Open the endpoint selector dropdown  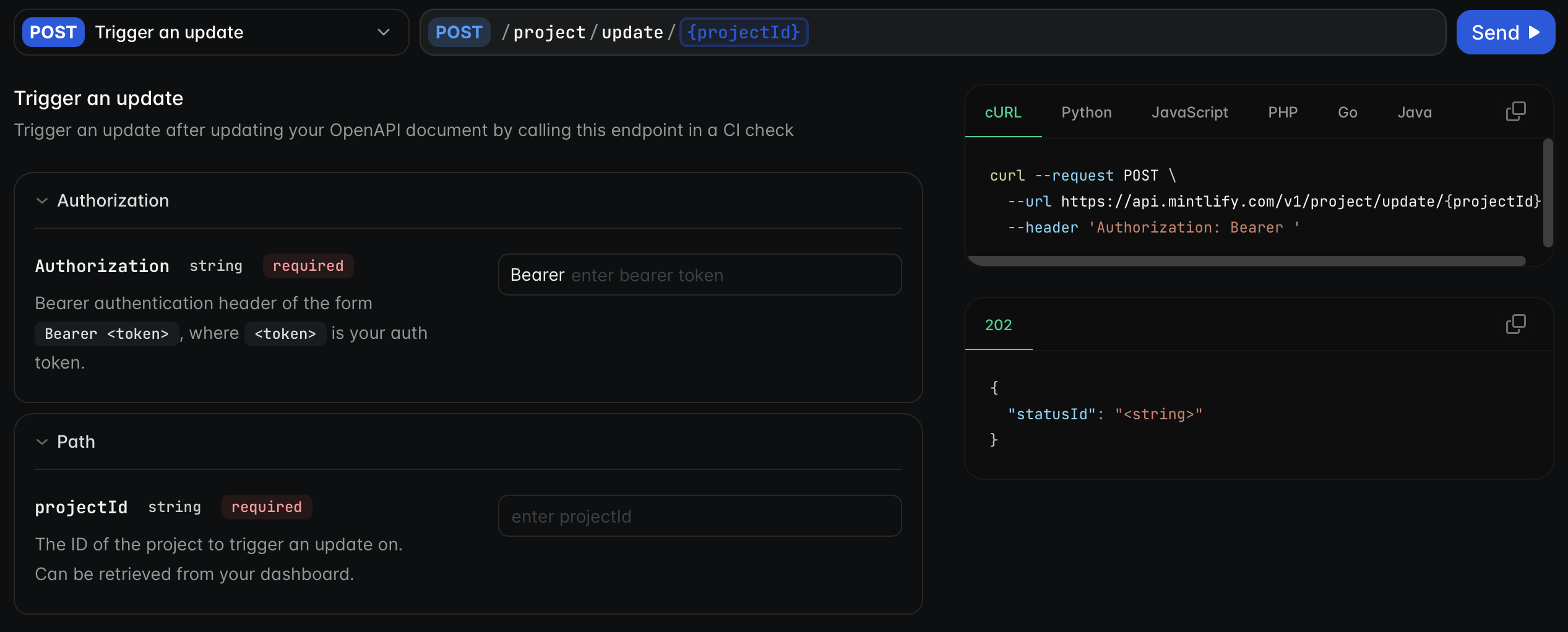pos(383,32)
